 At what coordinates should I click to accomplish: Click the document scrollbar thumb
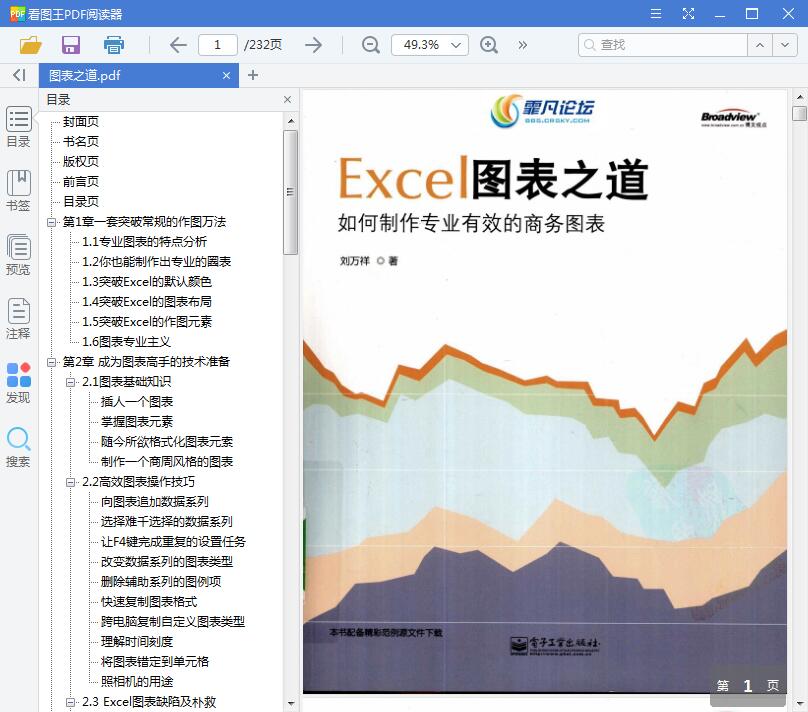799,113
